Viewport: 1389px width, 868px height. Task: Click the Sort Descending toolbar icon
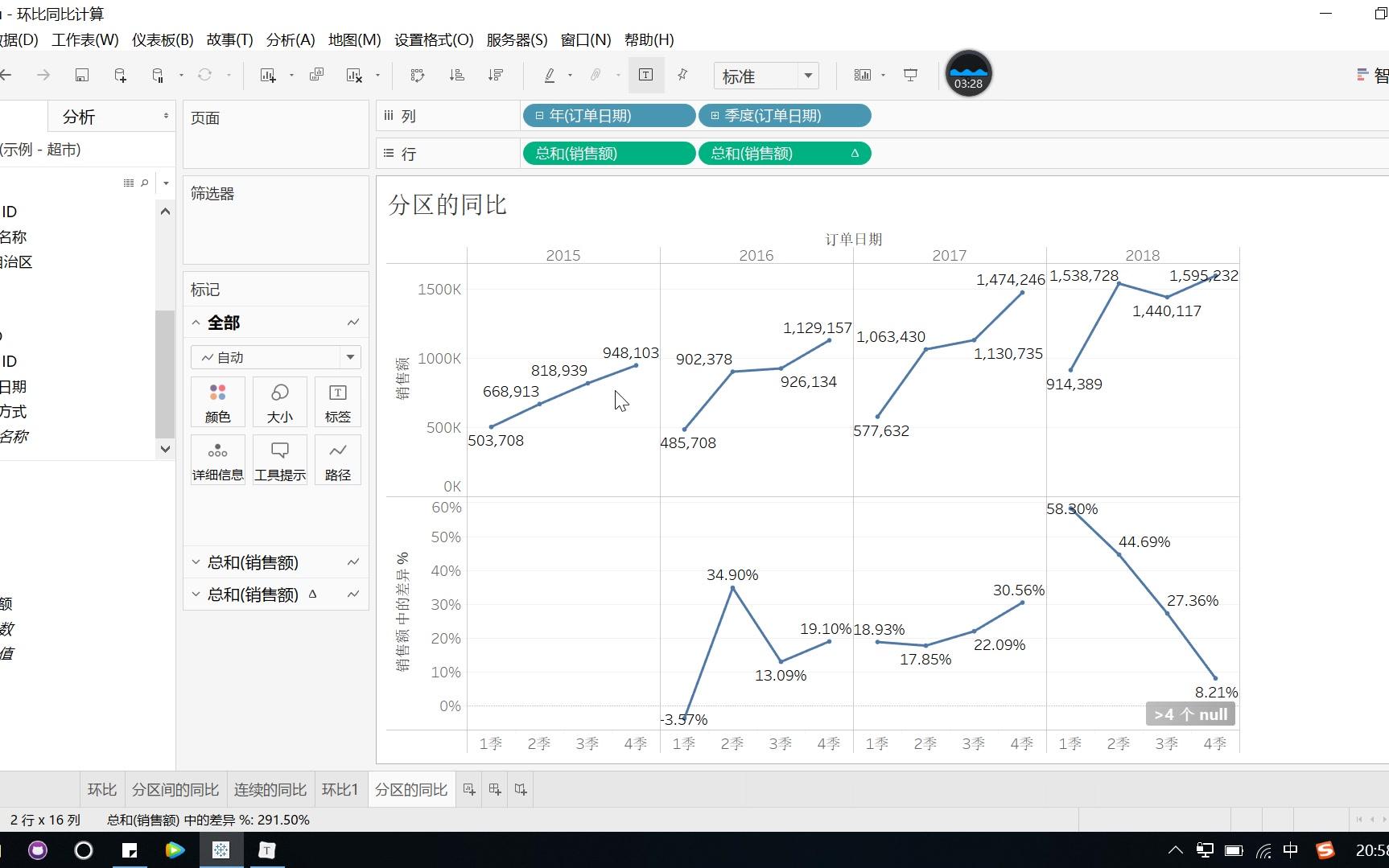tap(497, 75)
